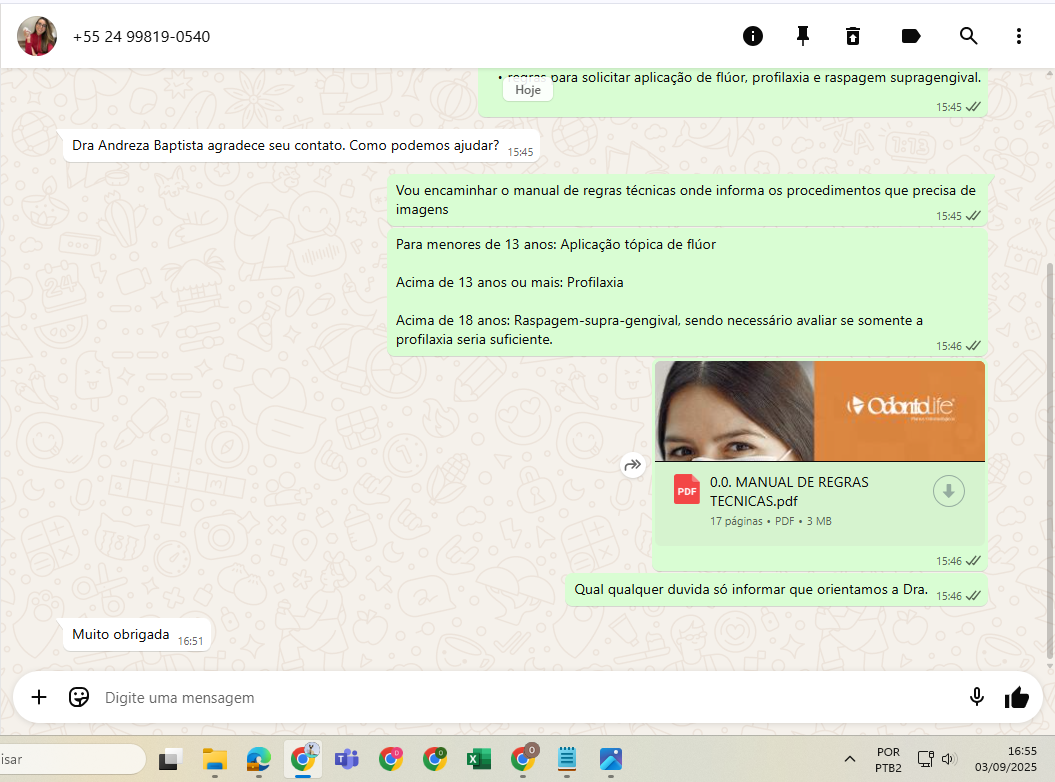Open the OdontoLife PDF preview image
This screenshot has width=1055, height=782.
pyautogui.click(x=820, y=411)
